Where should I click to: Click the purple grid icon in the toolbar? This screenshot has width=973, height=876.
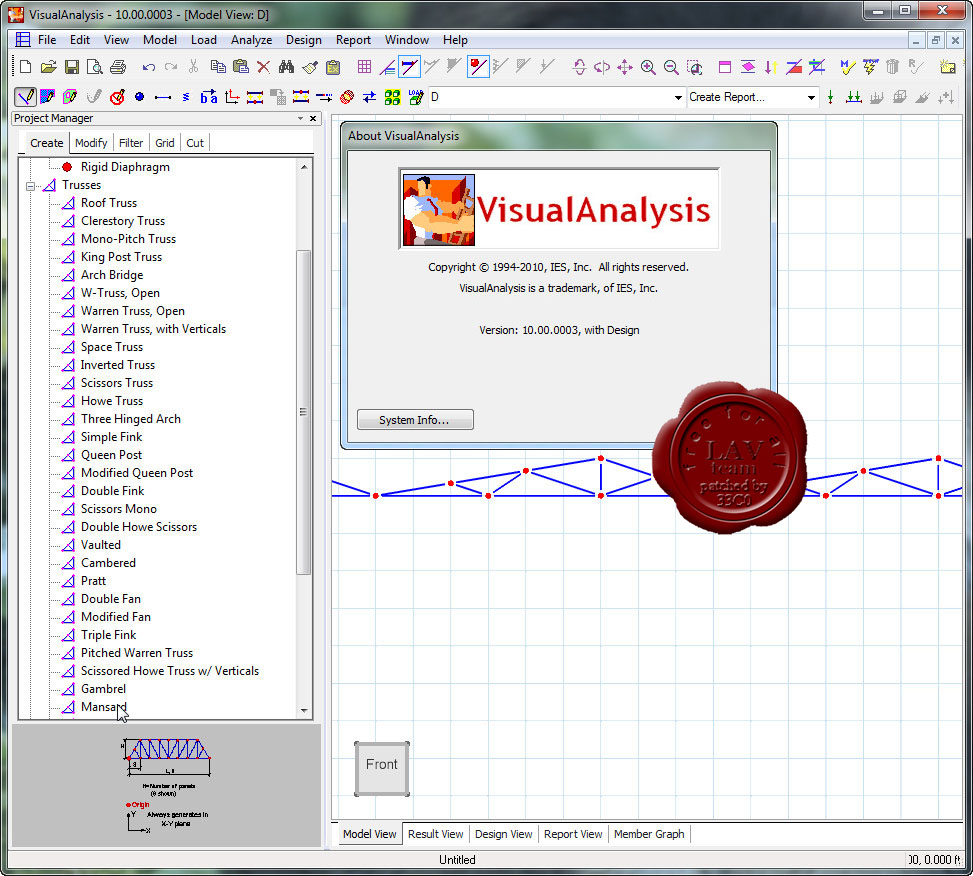pyautogui.click(x=364, y=67)
